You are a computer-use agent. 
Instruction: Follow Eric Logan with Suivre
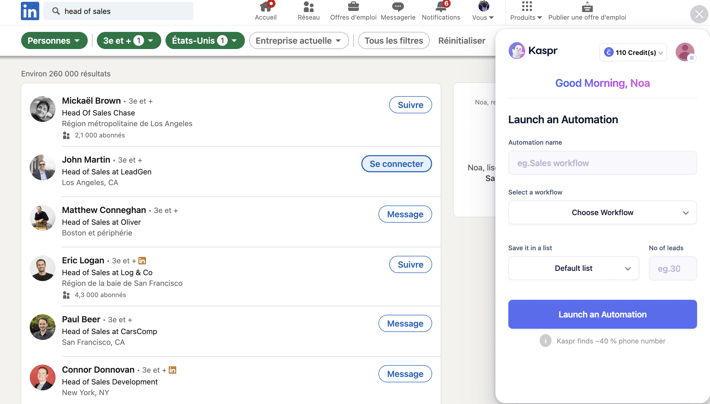(x=410, y=265)
